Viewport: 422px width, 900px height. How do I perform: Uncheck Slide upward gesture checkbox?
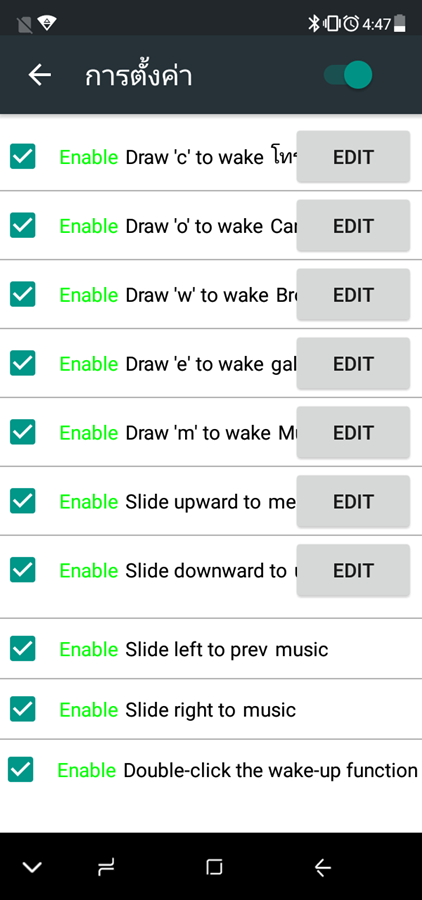coord(22,501)
